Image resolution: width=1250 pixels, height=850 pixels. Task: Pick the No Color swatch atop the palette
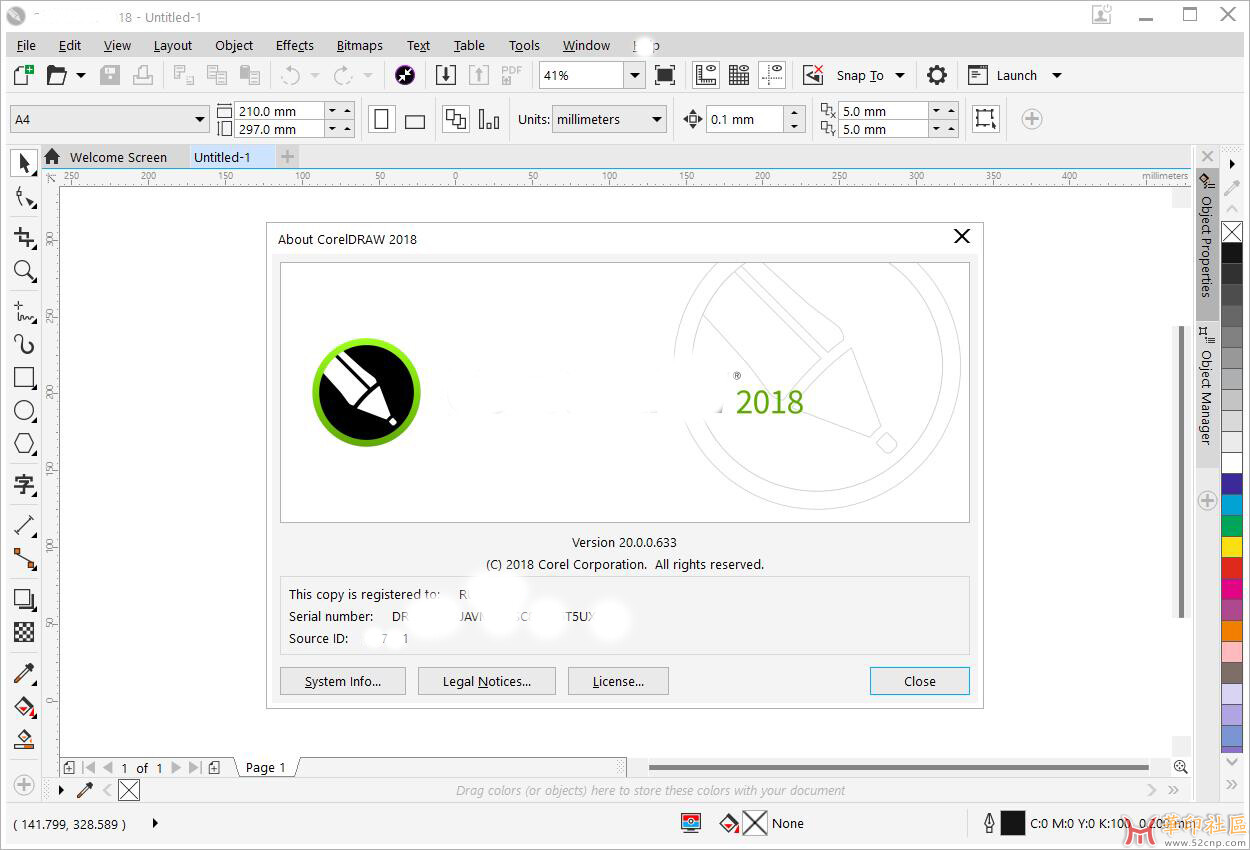(x=1232, y=232)
